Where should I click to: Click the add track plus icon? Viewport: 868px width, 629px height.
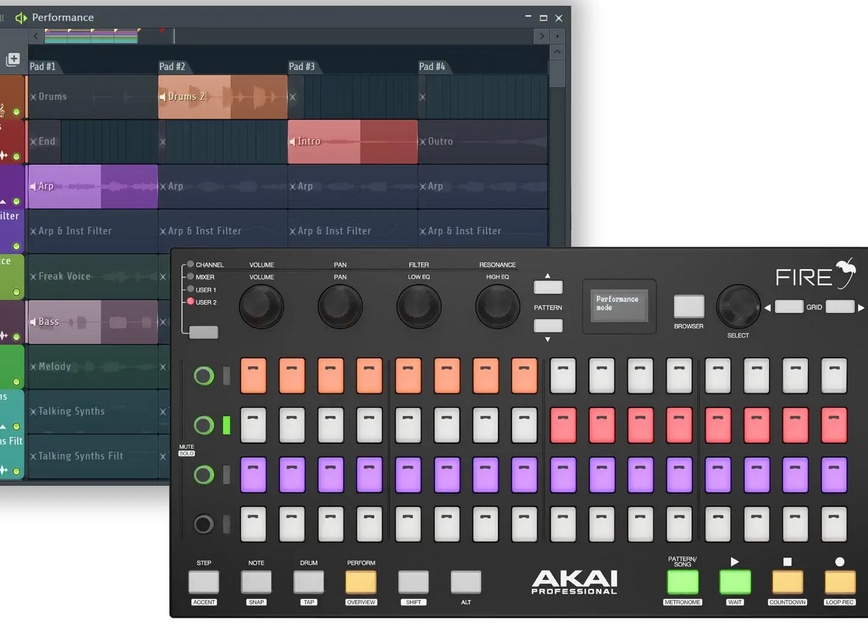tap(13, 59)
